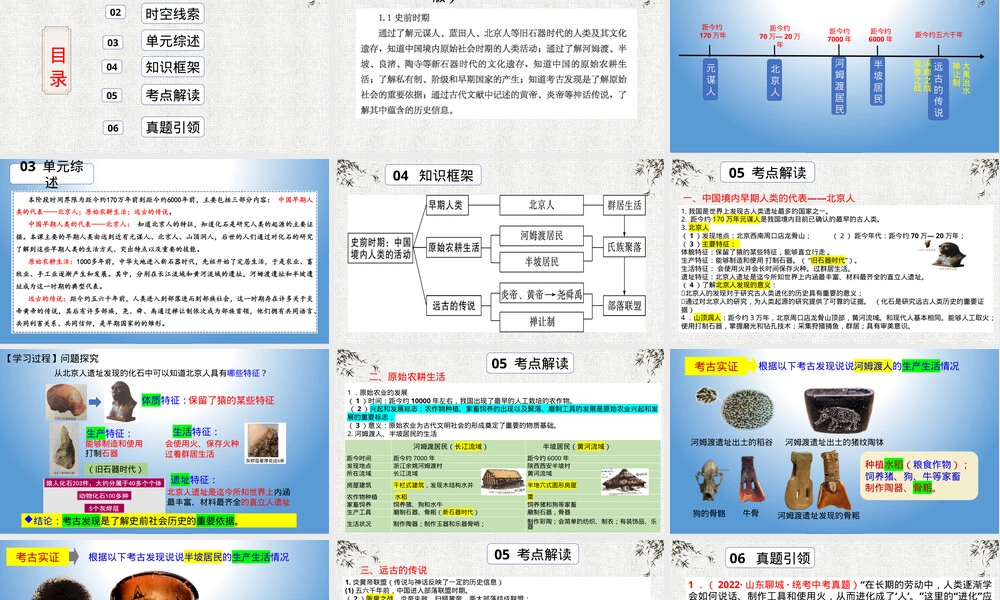
Task: Open the 目录 contents slide
Action: click(x=165, y=76)
